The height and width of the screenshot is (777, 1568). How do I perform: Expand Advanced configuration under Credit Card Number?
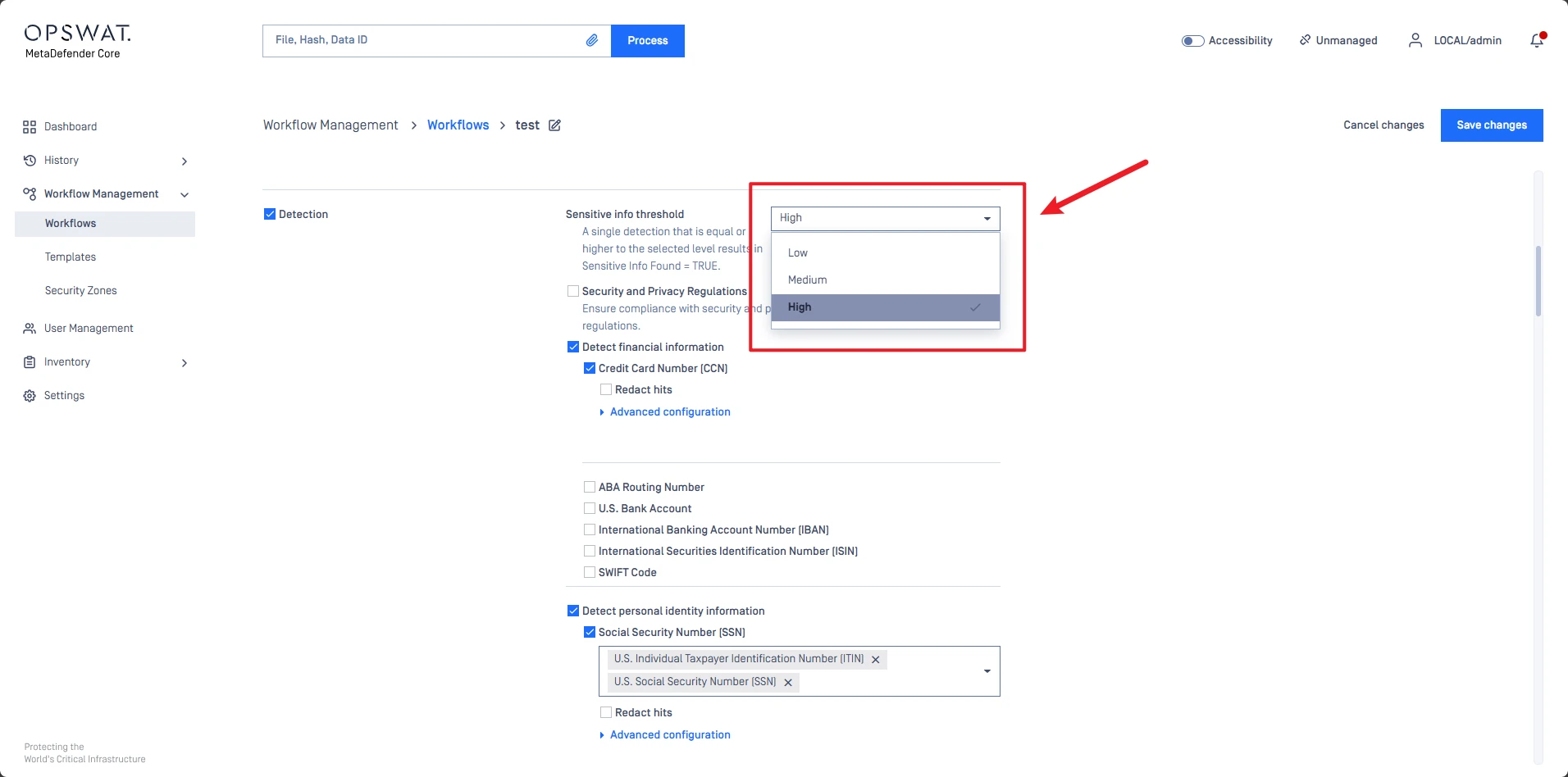pyautogui.click(x=669, y=412)
